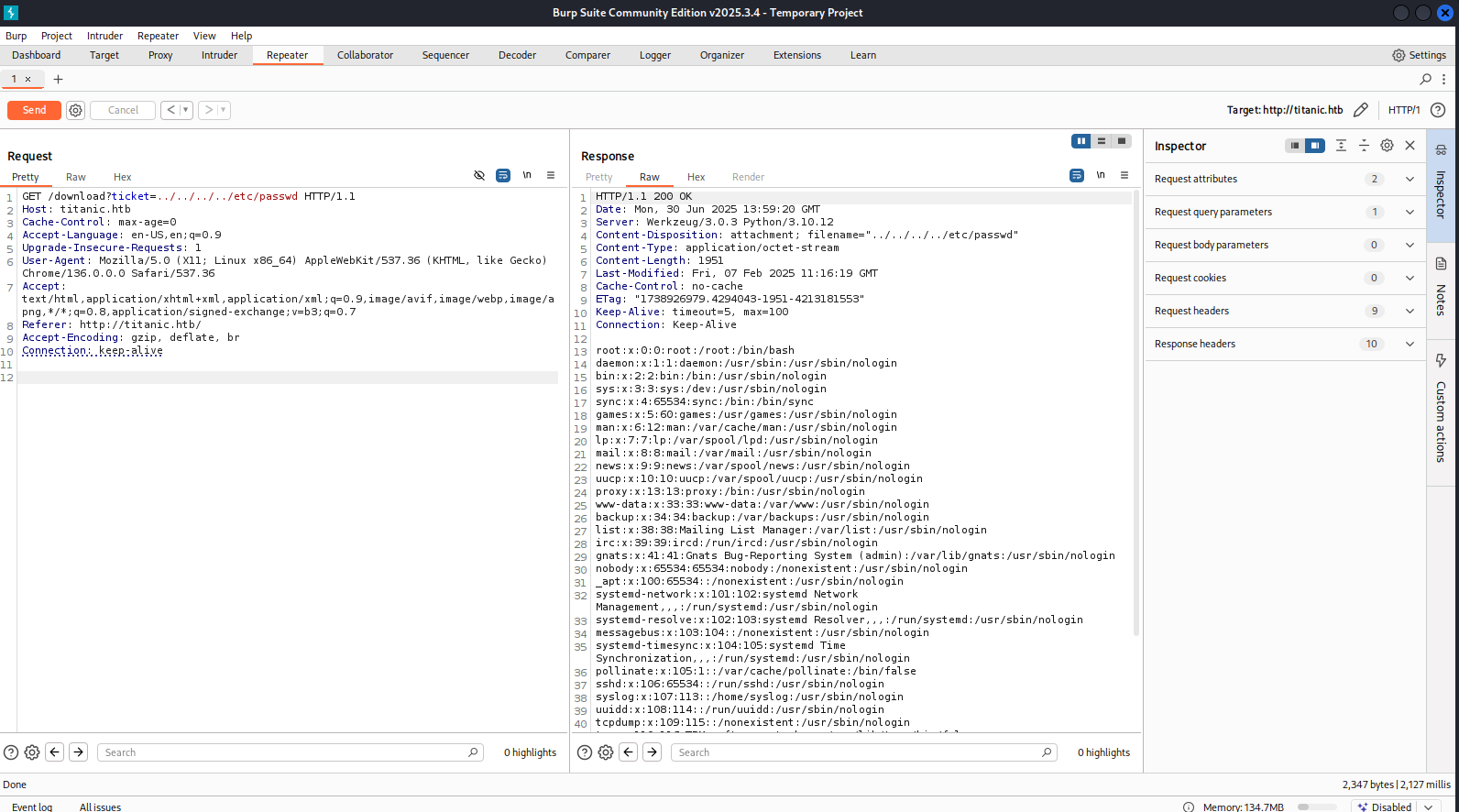Expand all Inspector sections icon

point(1341,146)
